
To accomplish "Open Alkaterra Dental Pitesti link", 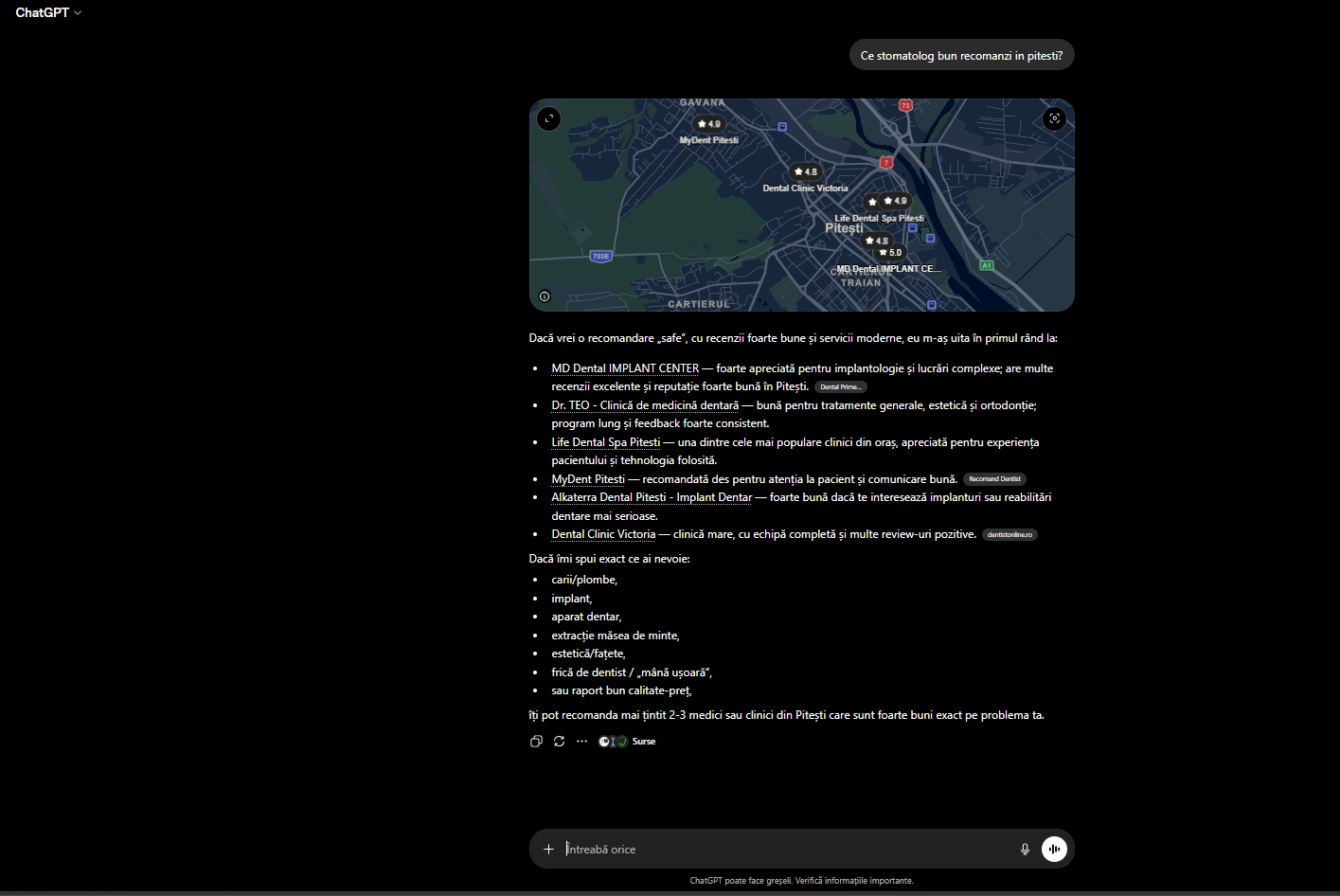I will coord(652,497).
